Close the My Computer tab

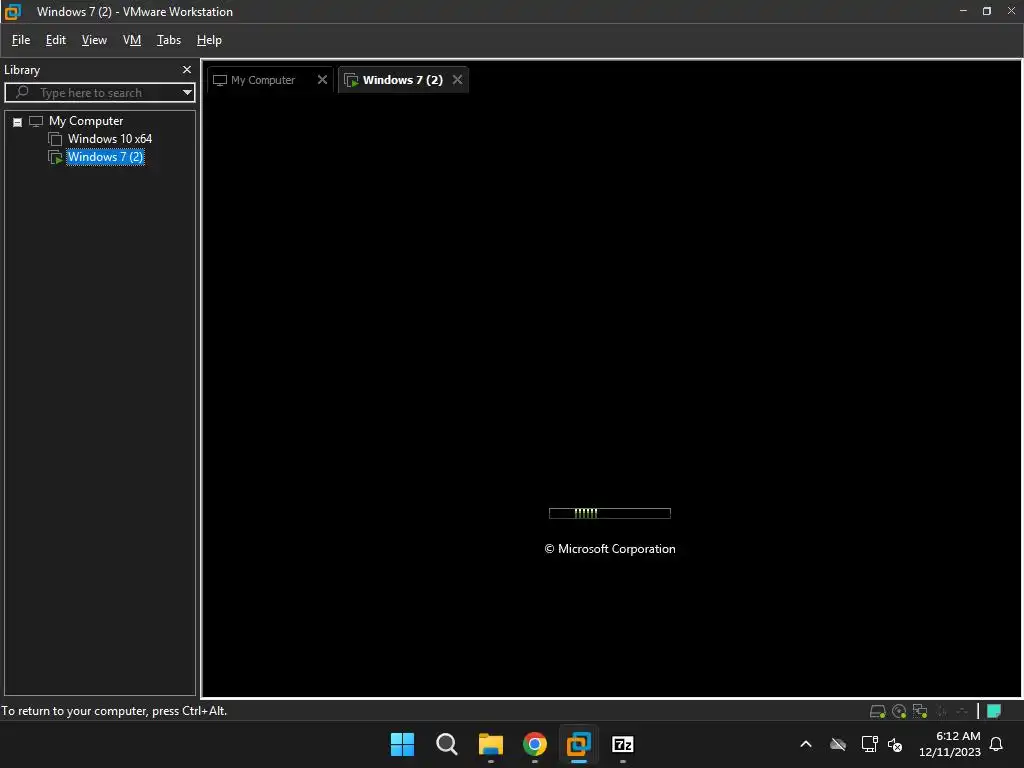coord(322,80)
